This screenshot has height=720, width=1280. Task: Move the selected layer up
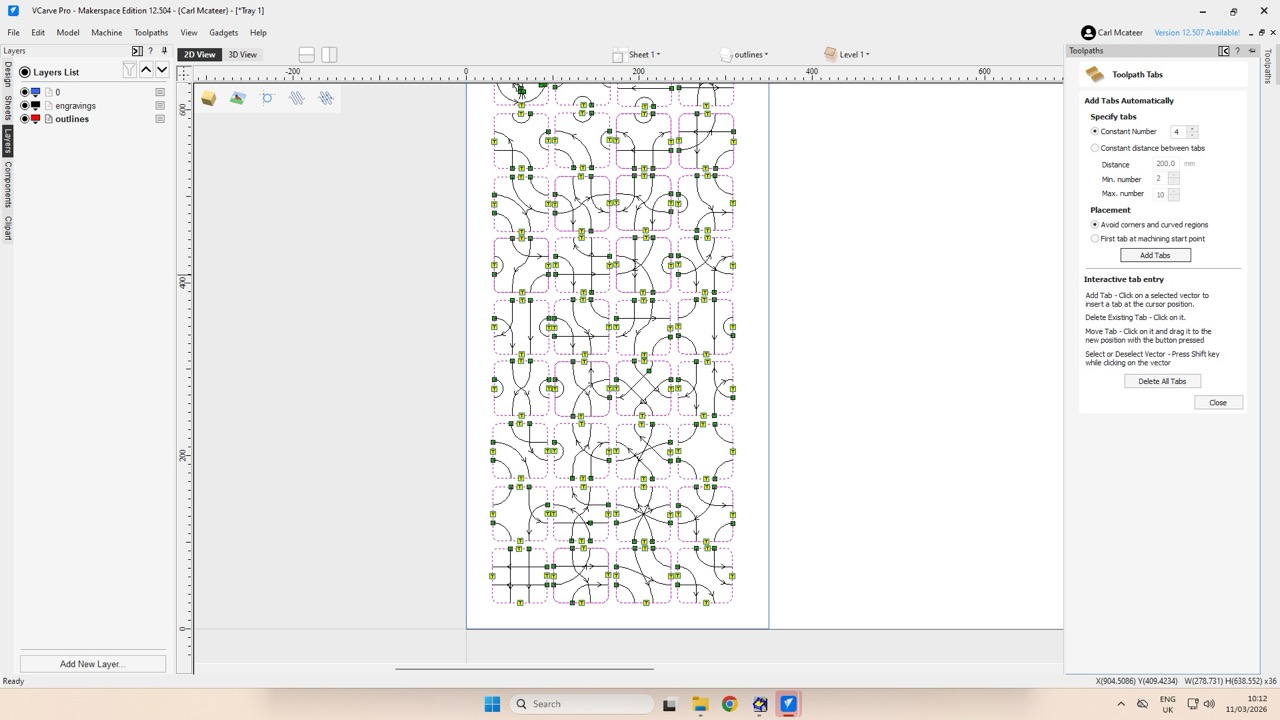coord(146,70)
